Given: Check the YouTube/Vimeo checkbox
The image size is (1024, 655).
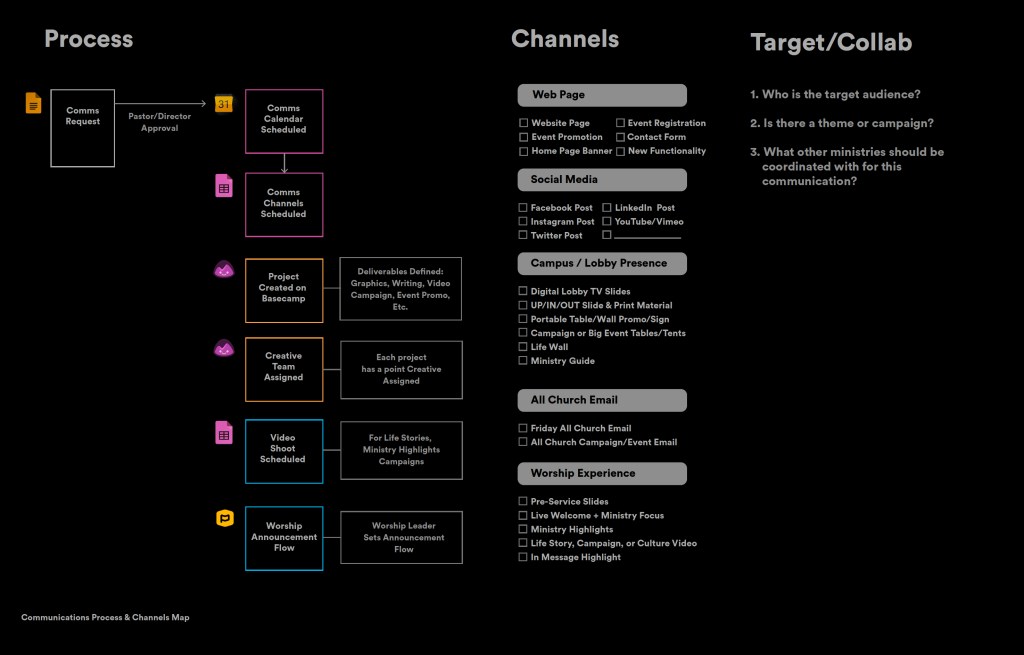Looking at the screenshot, I should 607,222.
